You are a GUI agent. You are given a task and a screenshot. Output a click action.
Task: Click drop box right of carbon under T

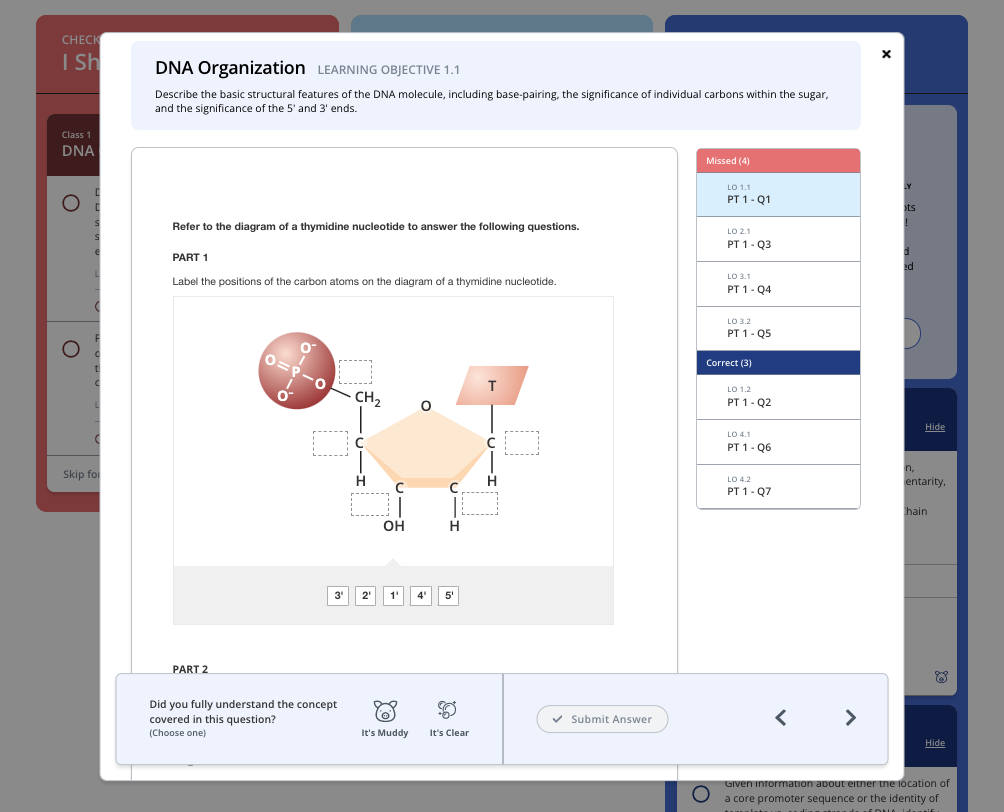click(x=522, y=443)
